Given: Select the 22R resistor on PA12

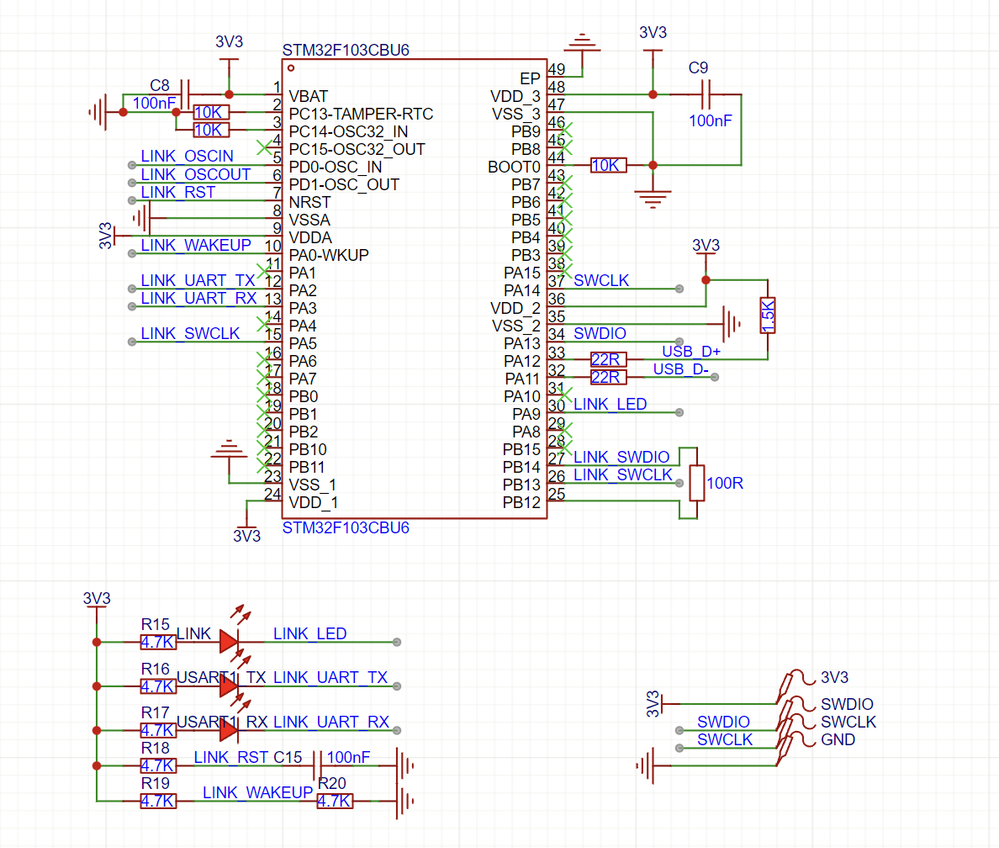Looking at the screenshot, I should pos(608,359).
